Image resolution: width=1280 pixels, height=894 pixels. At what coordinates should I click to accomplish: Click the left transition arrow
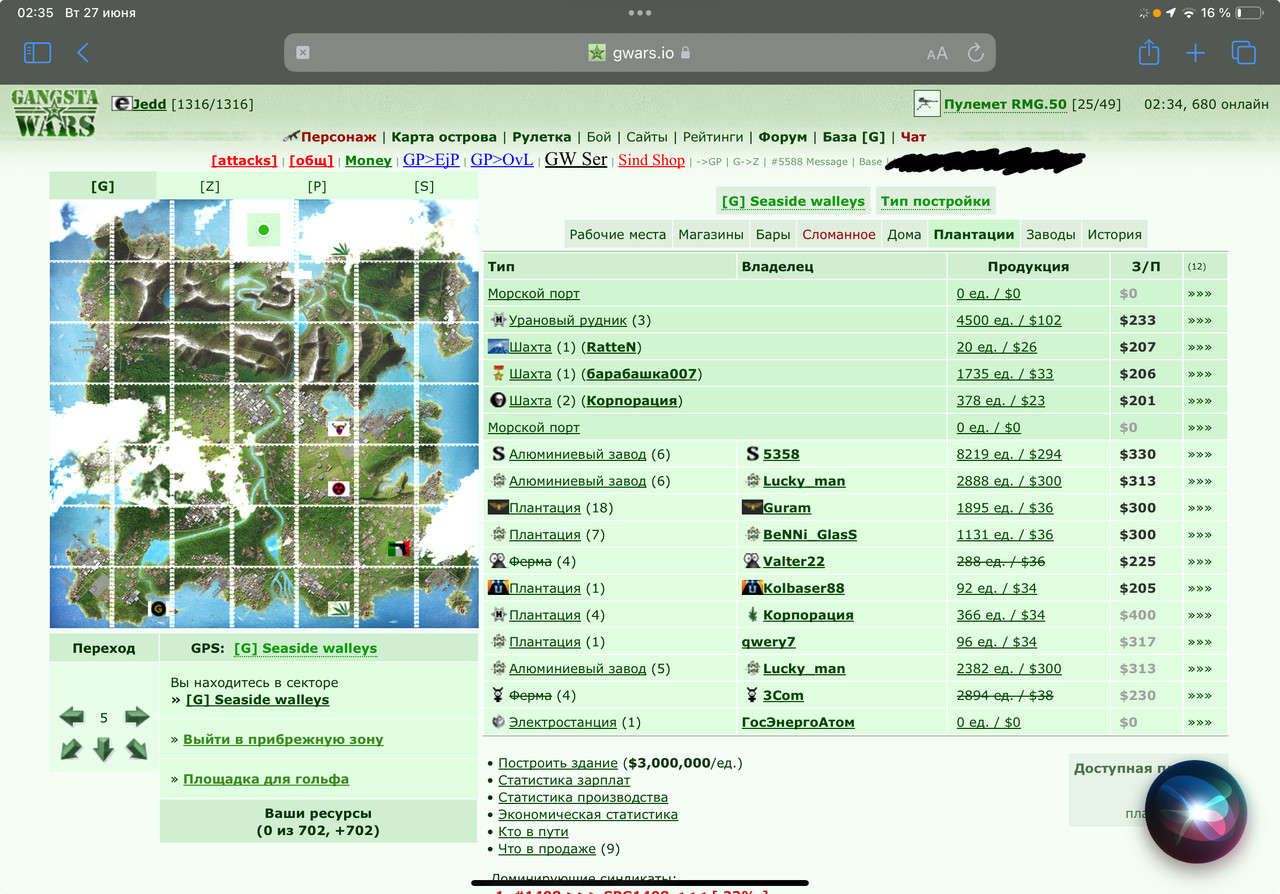[71, 717]
